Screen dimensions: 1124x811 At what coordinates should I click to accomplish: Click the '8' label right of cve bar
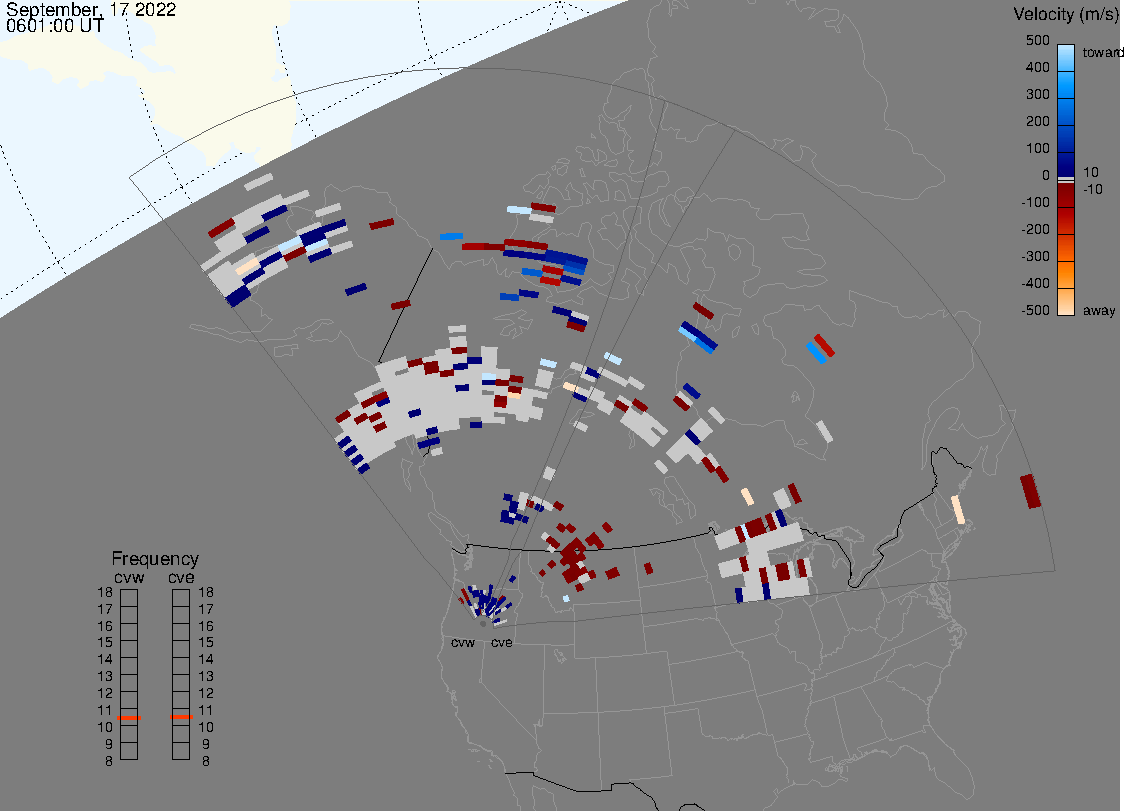pos(206,761)
